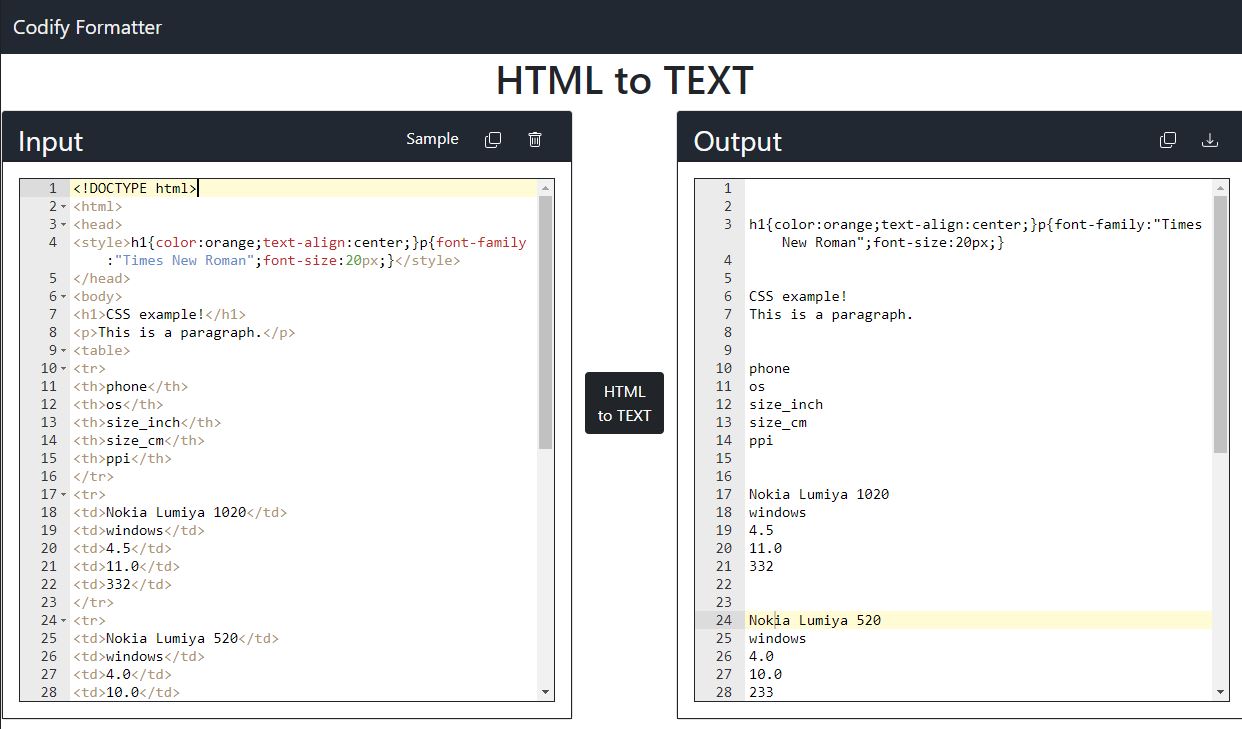The height and width of the screenshot is (729, 1242).
Task: Click the Output editor scroll-up arrow
Action: [x=1220, y=188]
